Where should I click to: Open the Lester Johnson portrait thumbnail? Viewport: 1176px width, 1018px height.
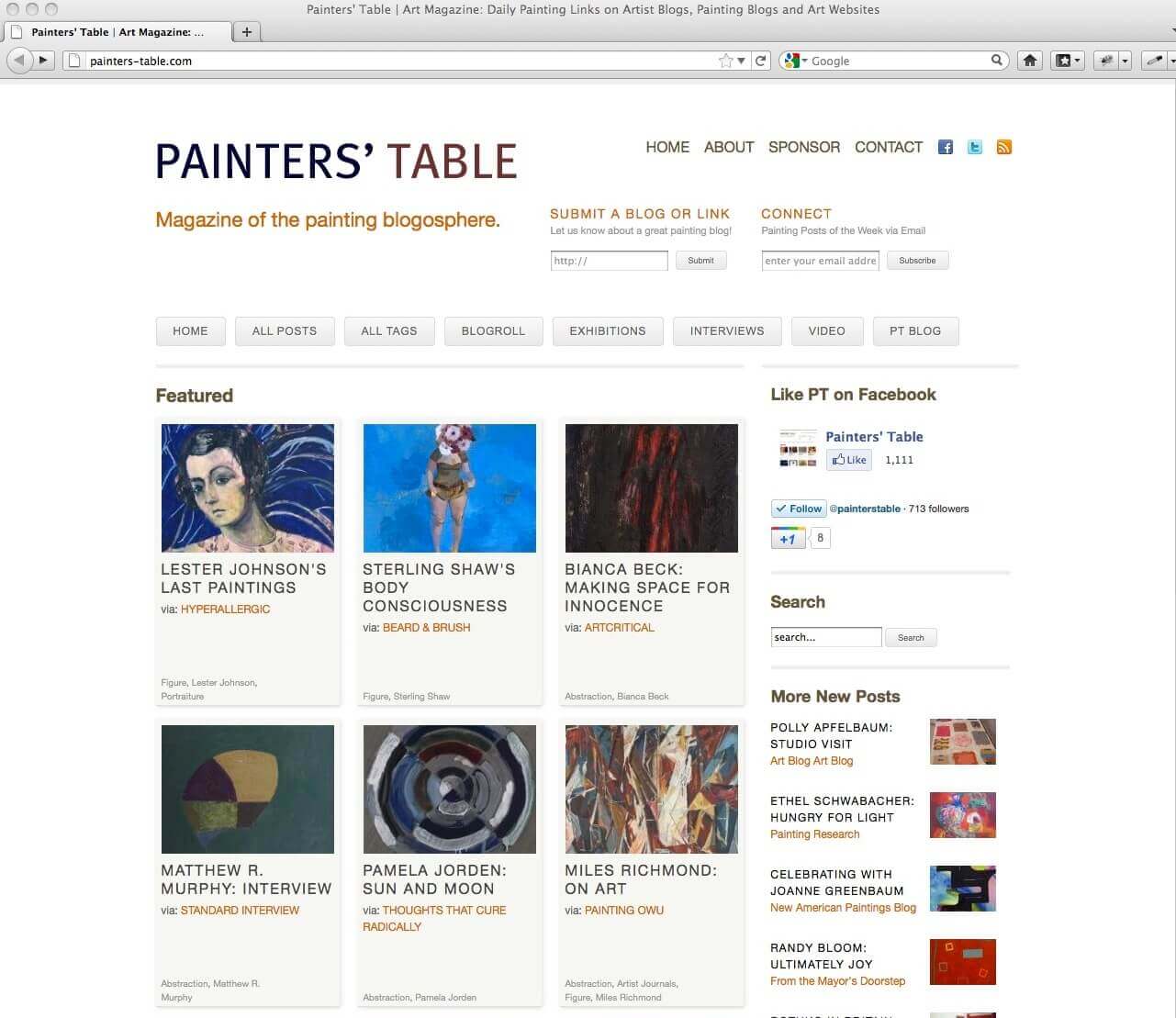(248, 488)
